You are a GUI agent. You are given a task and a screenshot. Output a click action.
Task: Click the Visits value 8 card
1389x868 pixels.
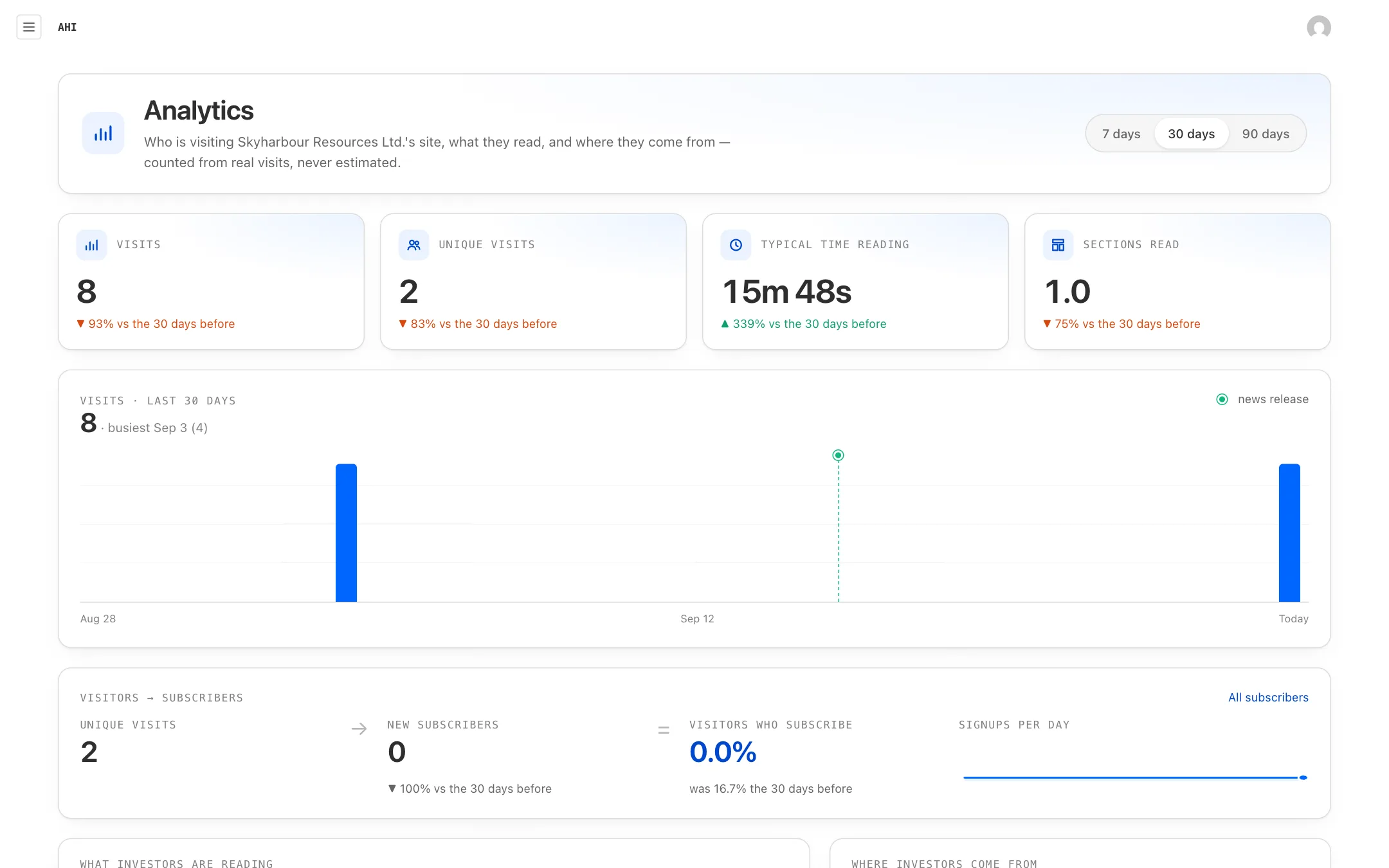click(x=87, y=291)
